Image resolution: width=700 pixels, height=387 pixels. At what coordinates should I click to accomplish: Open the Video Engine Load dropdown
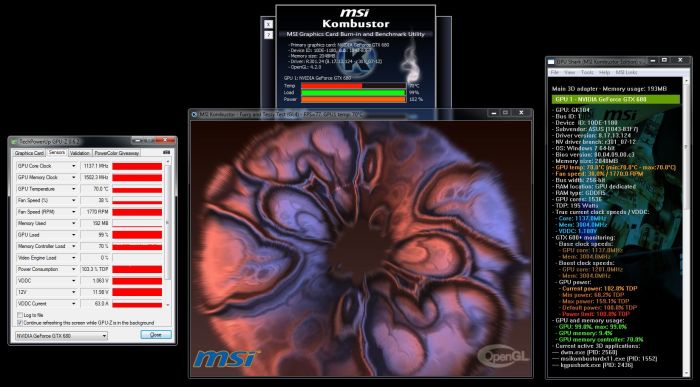pyautogui.click(x=74, y=258)
